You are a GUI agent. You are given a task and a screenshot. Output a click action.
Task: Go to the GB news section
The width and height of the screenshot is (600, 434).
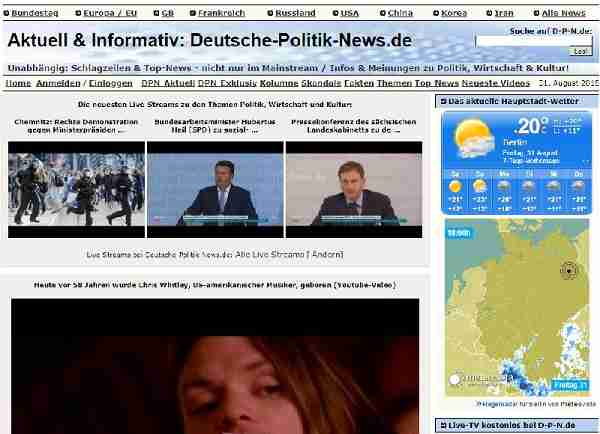pos(168,13)
